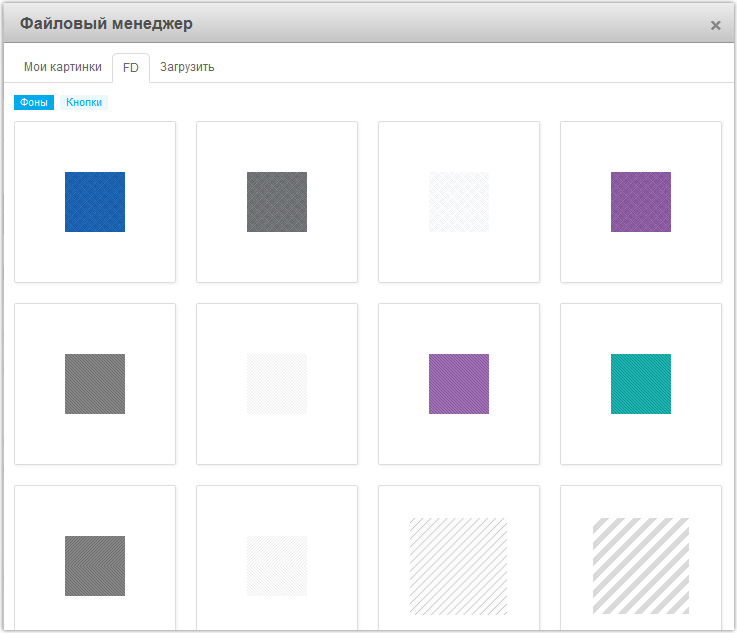
Task: Select the white pattern in third row
Action: pos(277,566)
